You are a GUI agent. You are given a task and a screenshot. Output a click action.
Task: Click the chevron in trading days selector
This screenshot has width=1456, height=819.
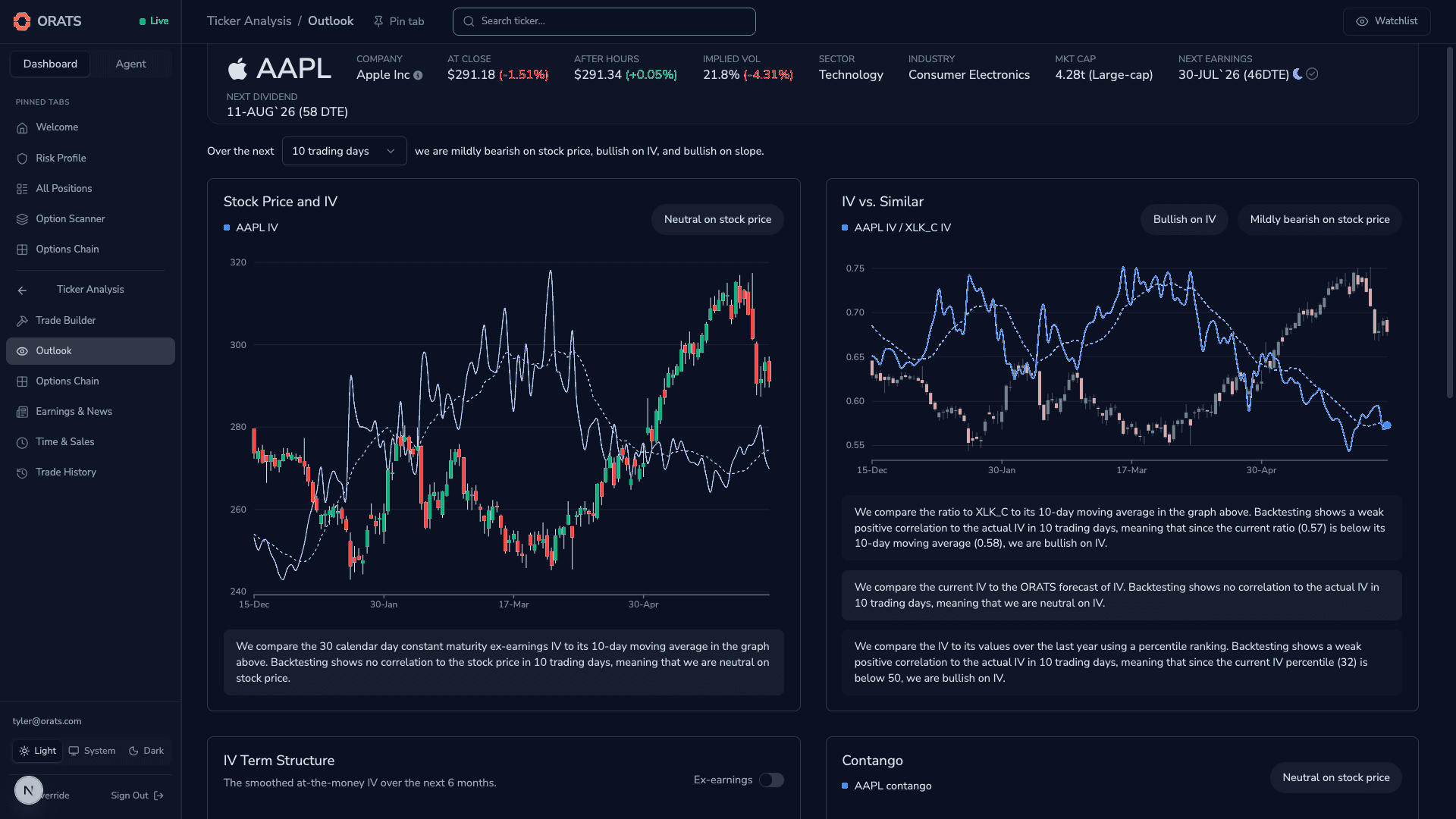click(x=391, y=151)
